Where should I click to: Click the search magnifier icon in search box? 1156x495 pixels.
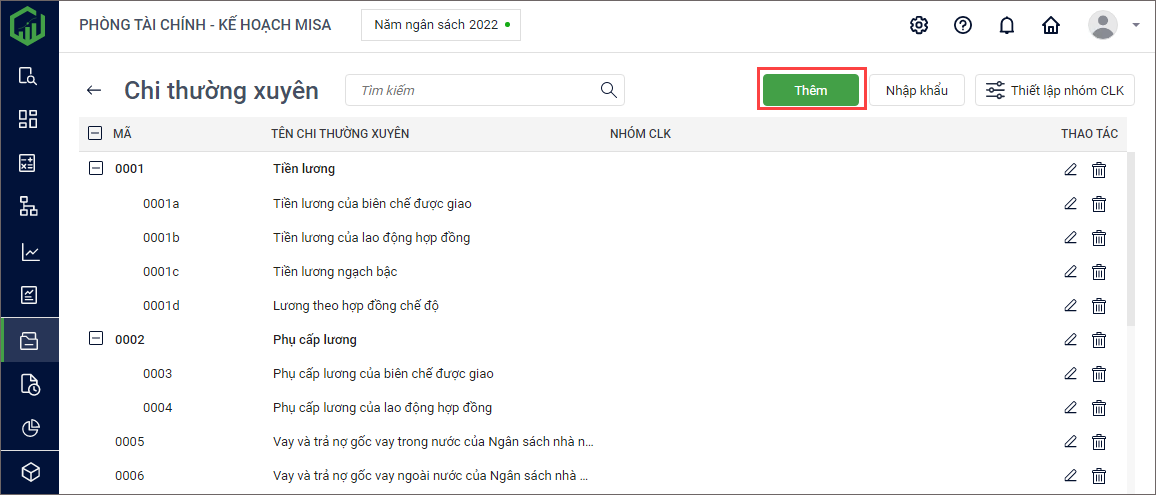coord(608,90)
